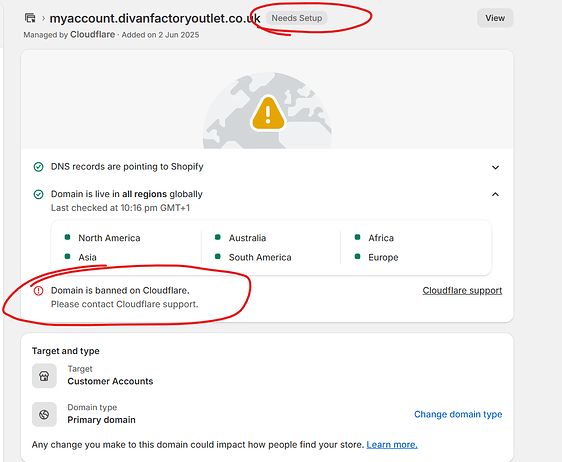Screen dimensions: 562x462
Task: Open the View button
Action: coord(495,18)
